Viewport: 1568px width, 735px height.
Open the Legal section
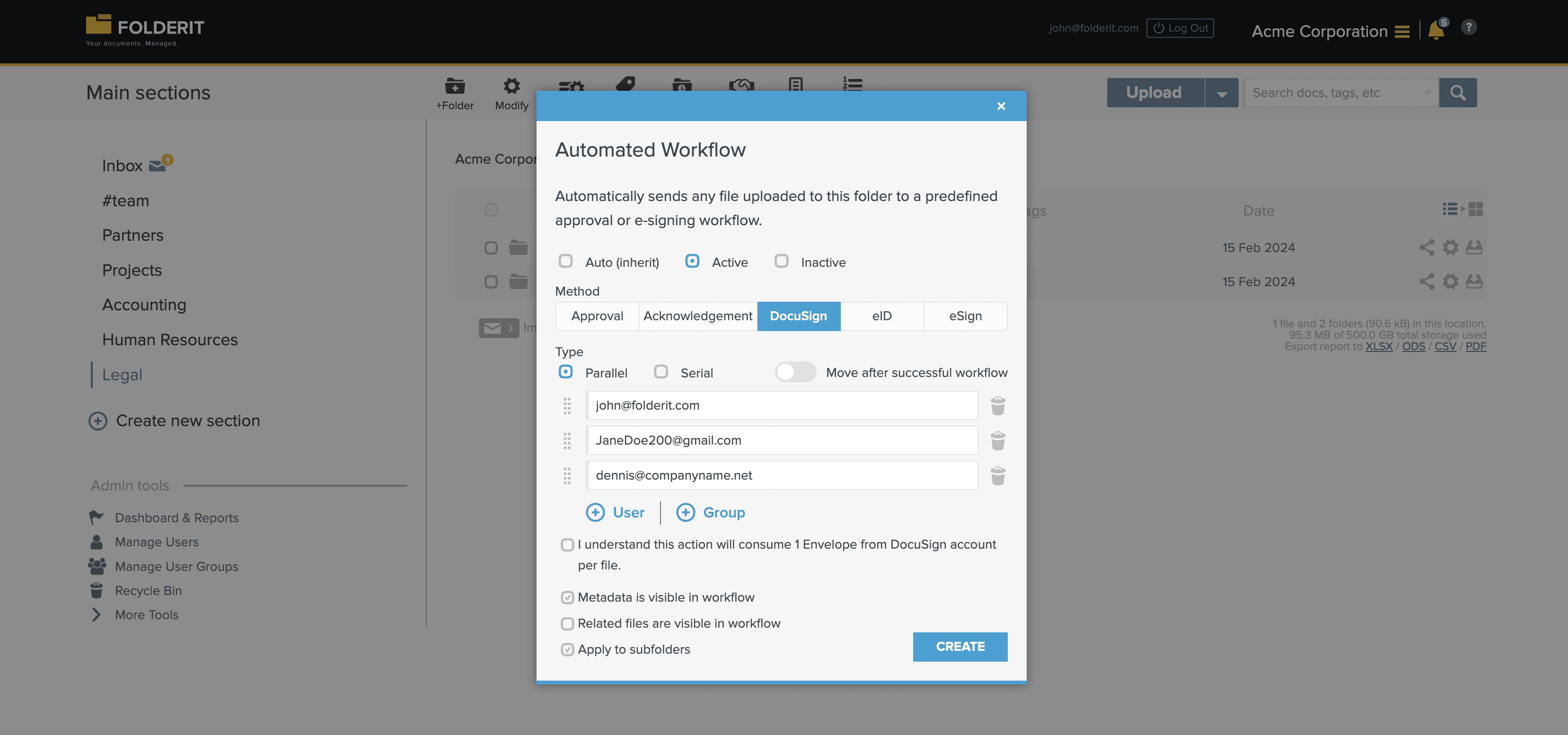coord(122,375)
